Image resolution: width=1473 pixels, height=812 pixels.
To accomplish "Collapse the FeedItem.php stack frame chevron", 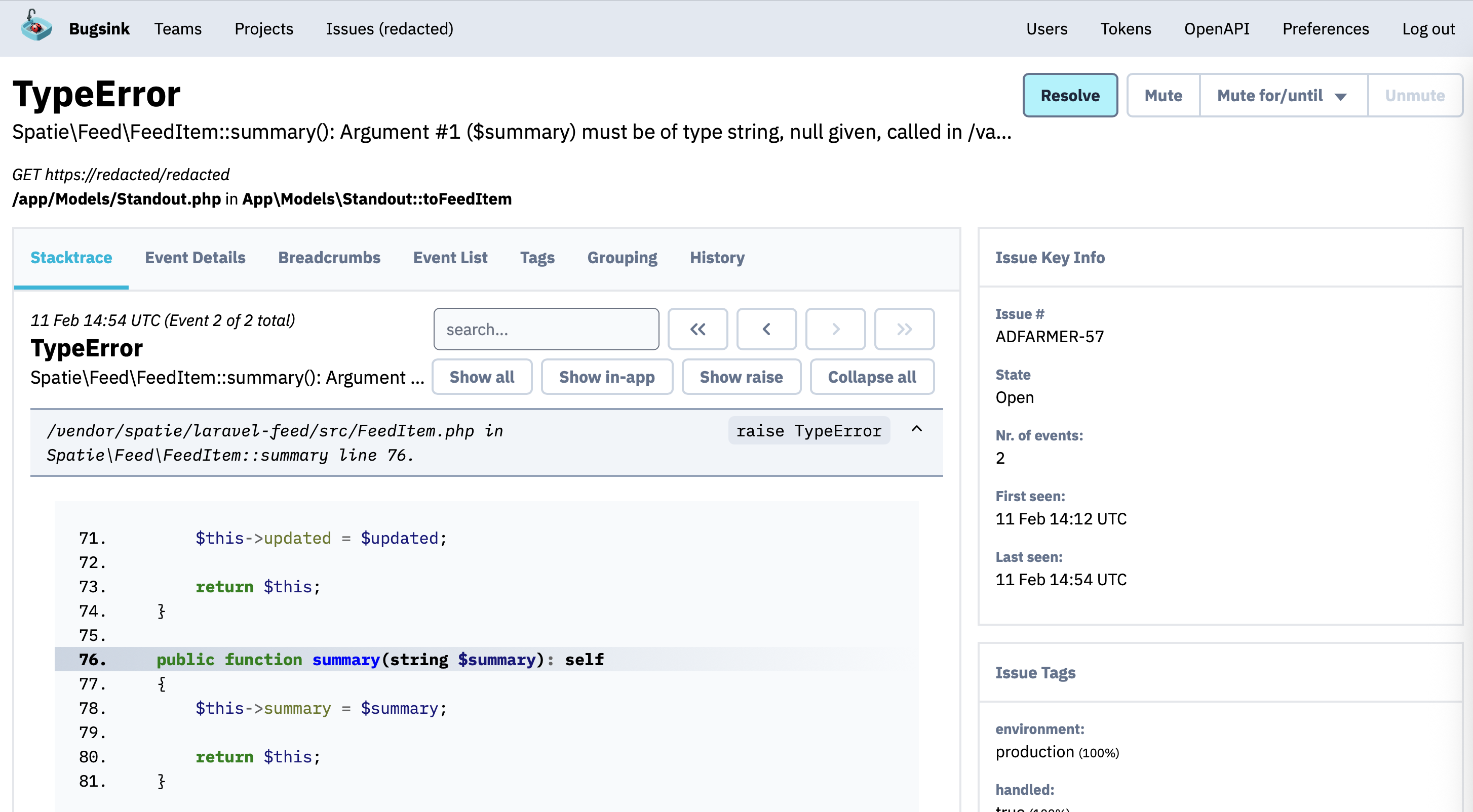I will tap(916, 429).
